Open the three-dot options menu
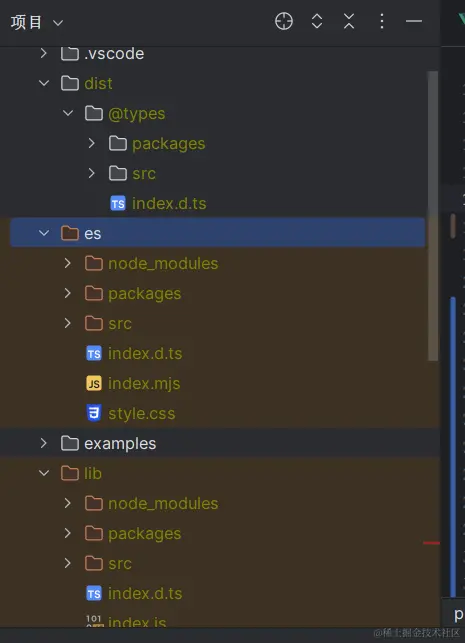This screenshot has width=465, height=643. click(382, 21)
